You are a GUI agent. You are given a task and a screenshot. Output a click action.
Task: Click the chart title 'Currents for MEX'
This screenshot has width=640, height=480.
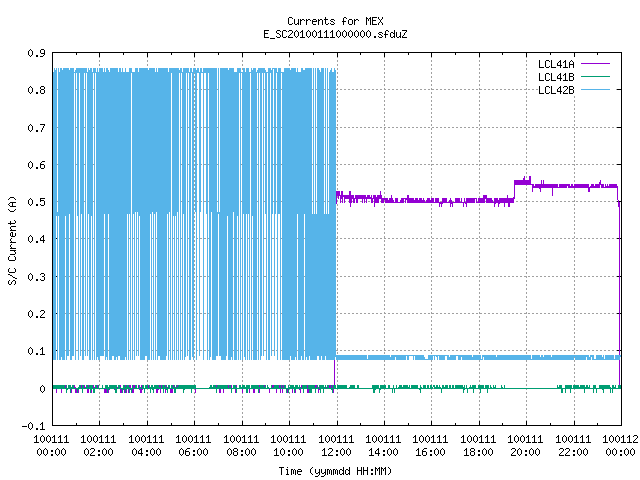pos(335,21)
